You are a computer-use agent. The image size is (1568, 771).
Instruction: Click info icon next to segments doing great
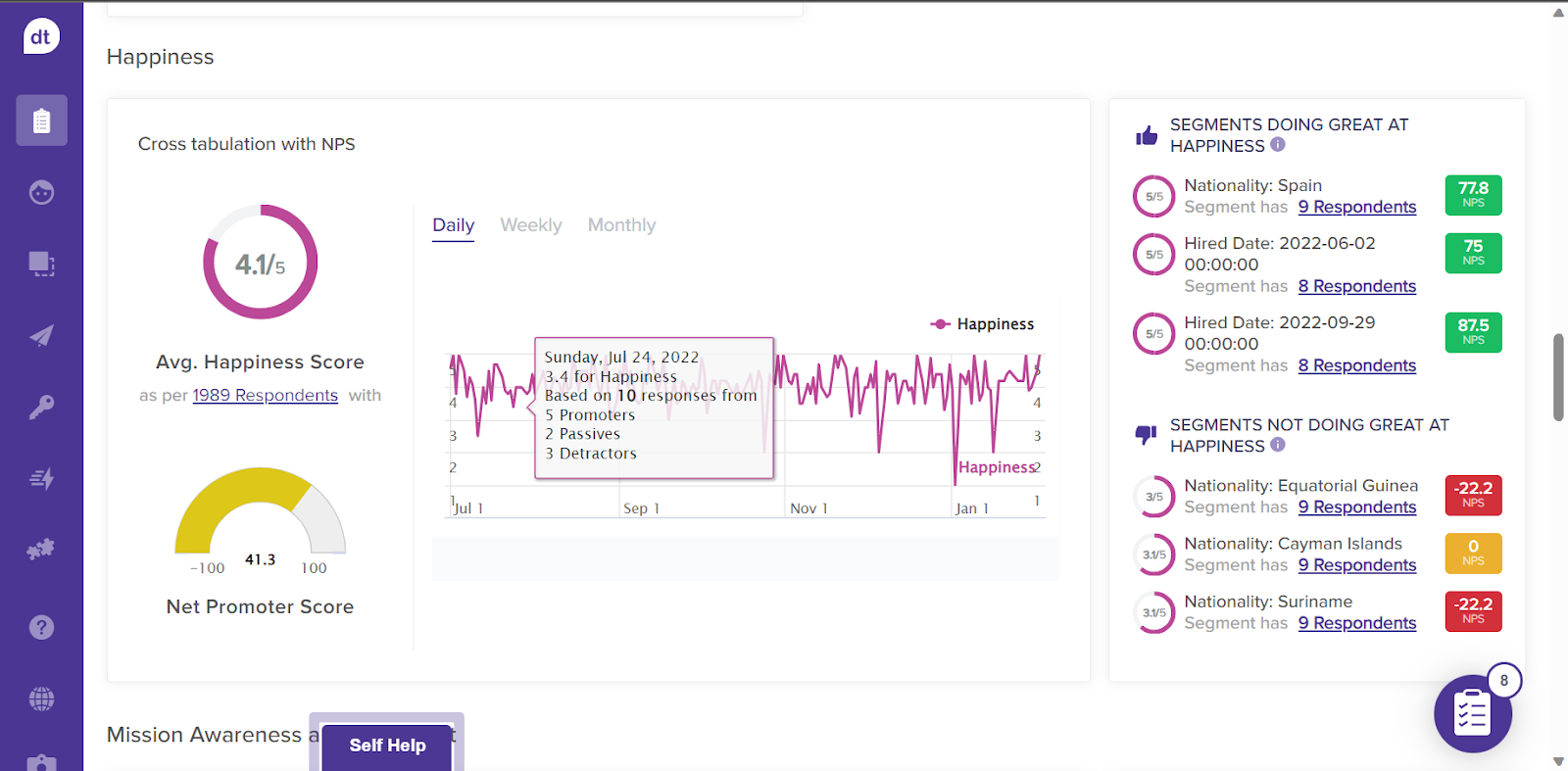[1278, 145]
